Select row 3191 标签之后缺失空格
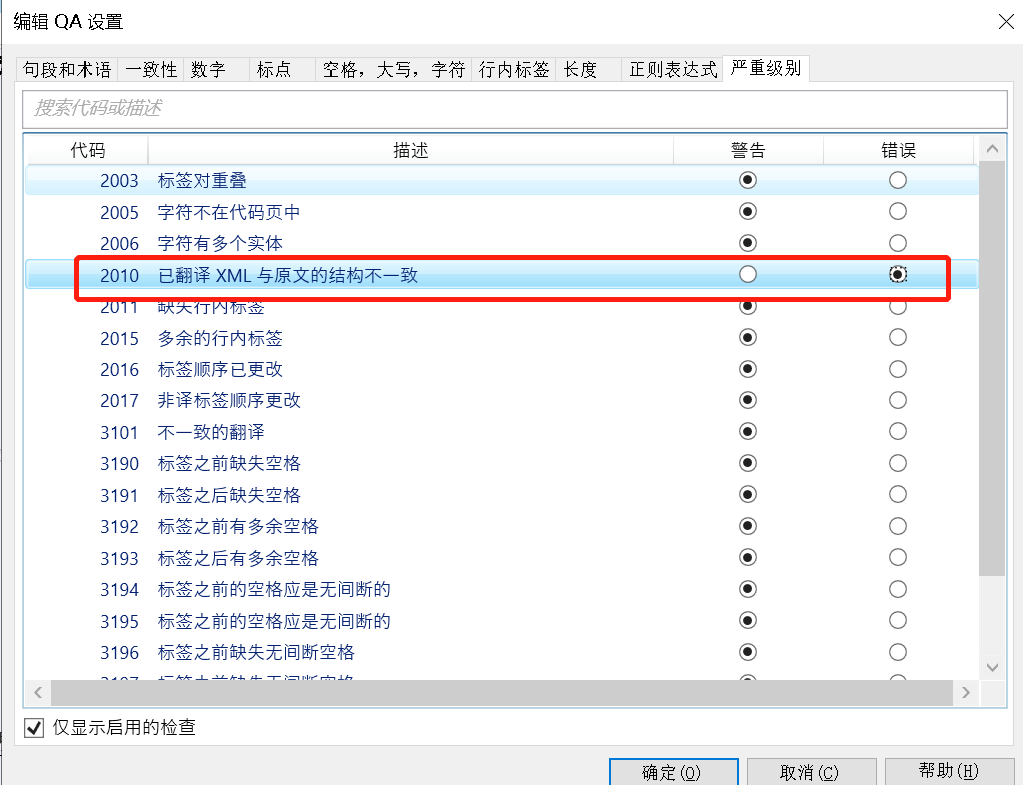This screenshot has height=785, width=1023. point(502,495)
